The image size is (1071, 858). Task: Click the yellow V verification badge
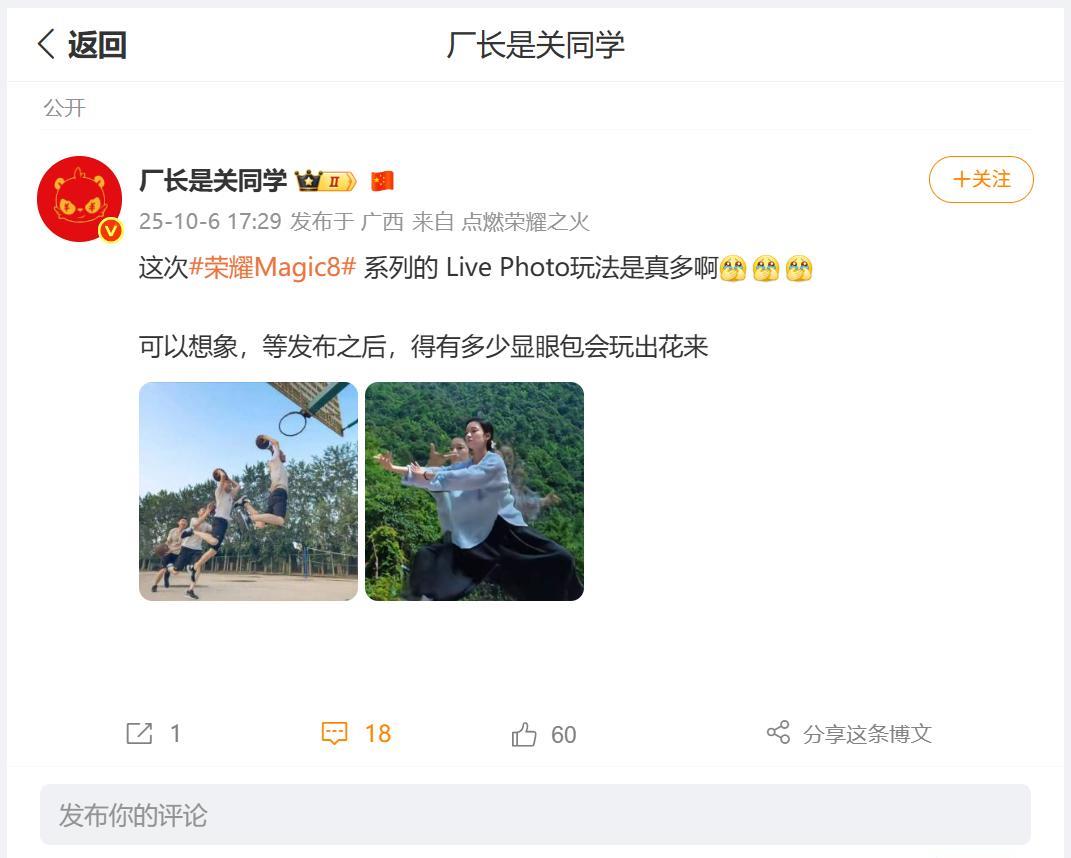(111, 231)
